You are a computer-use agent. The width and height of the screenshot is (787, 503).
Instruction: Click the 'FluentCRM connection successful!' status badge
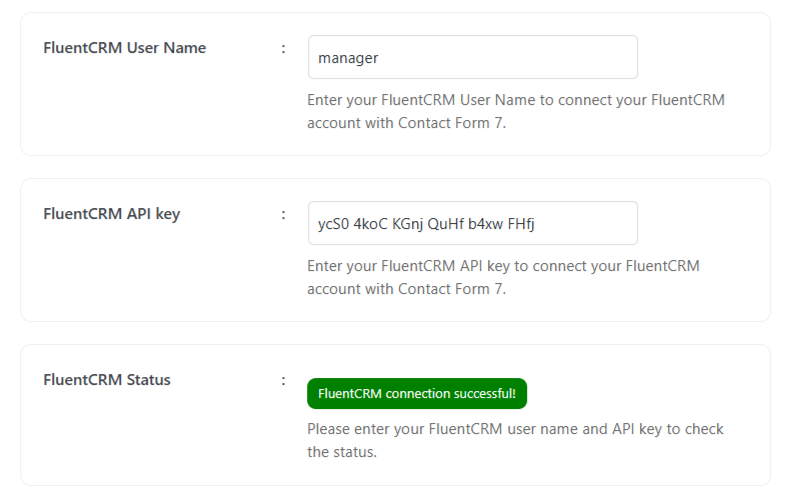417,394
